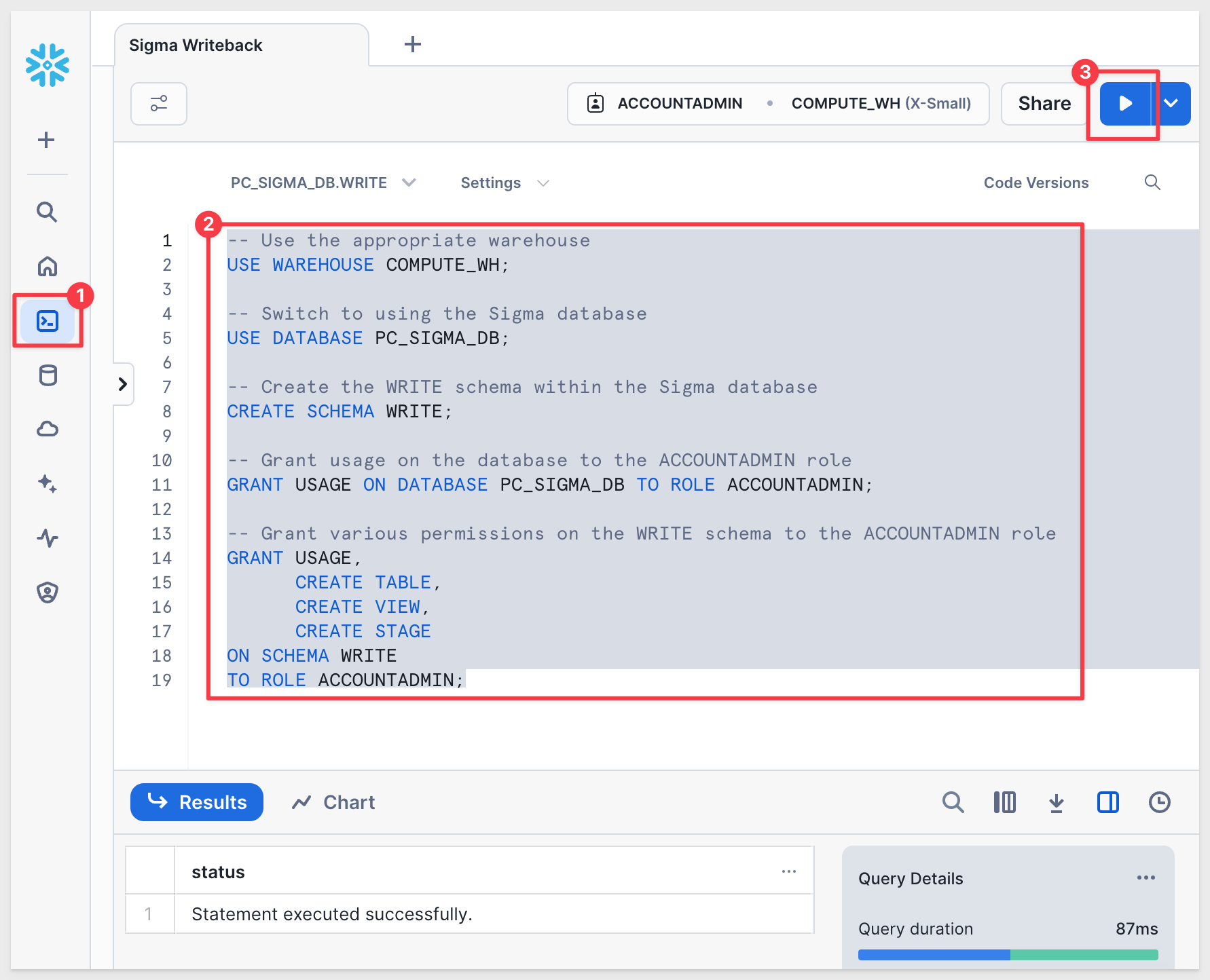Screen dimensions: 1210x980
Task: Click the Snowflake logo icon
Action: tap(48, 65)
